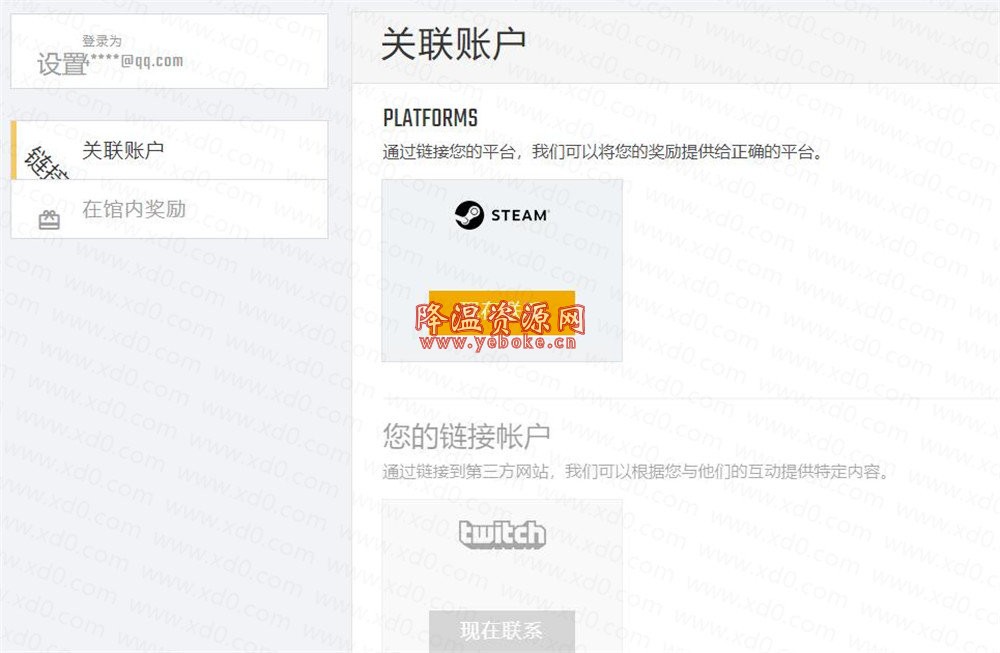Click the Steam logo in the platform card
The image size is (1000, 653).
501,215
